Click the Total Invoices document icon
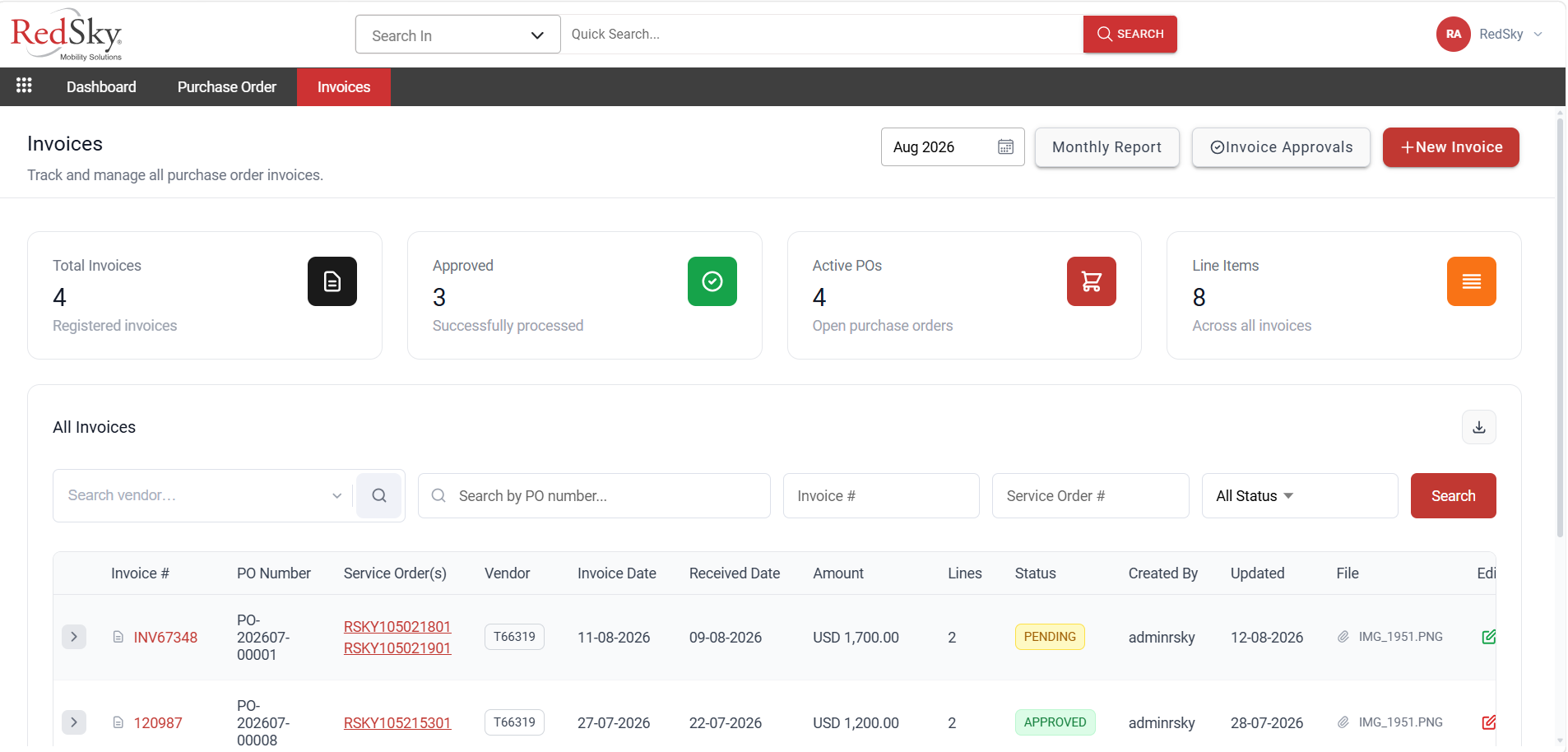Image resolution: width=1568 pixels, height=752 pixels. (332, 281)
